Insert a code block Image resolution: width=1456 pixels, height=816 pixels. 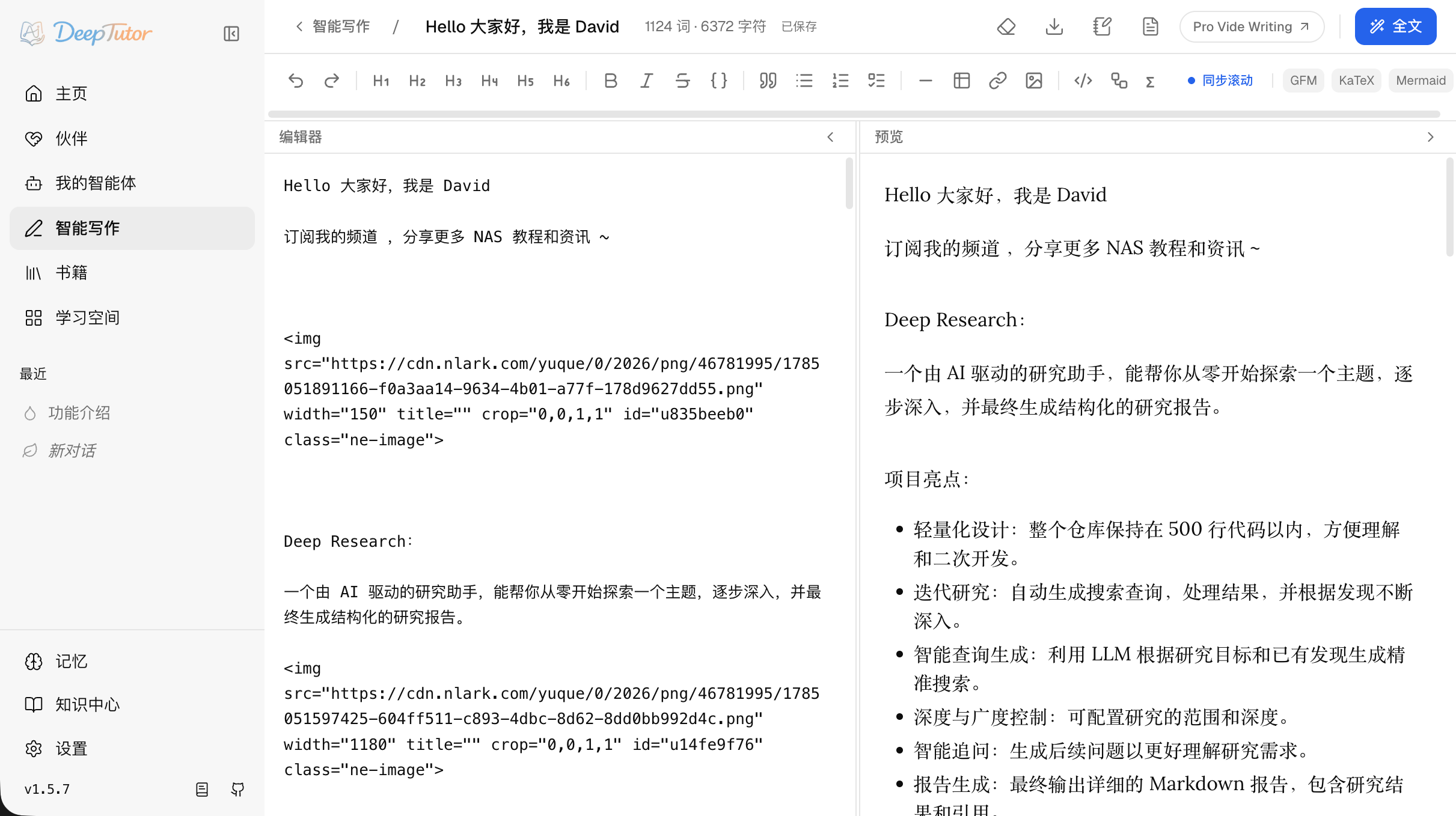[1083, 81]
